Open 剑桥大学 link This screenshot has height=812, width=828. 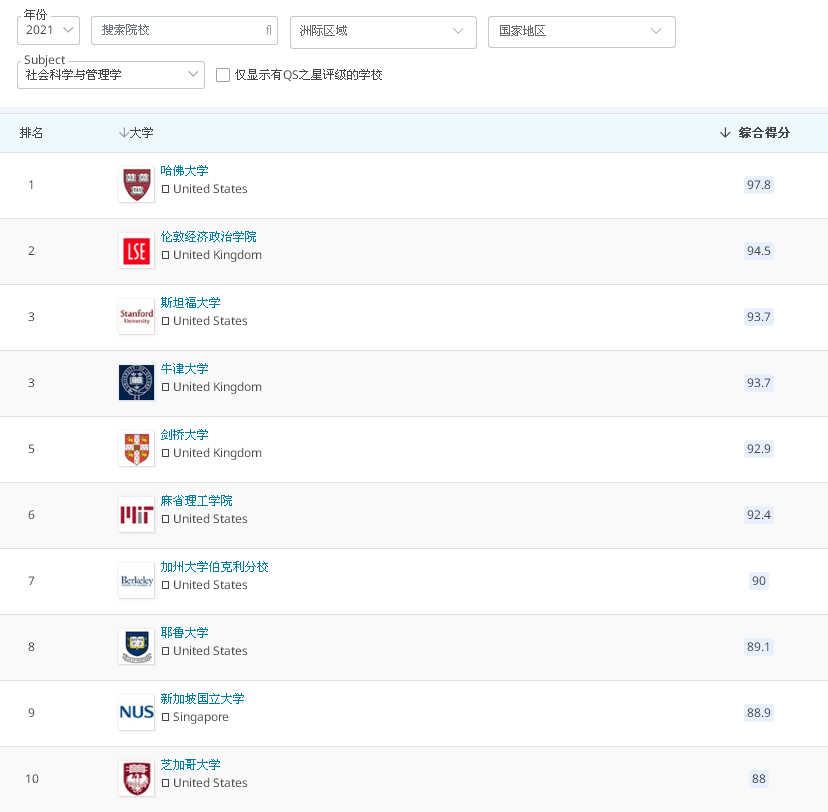coord(184,435)
